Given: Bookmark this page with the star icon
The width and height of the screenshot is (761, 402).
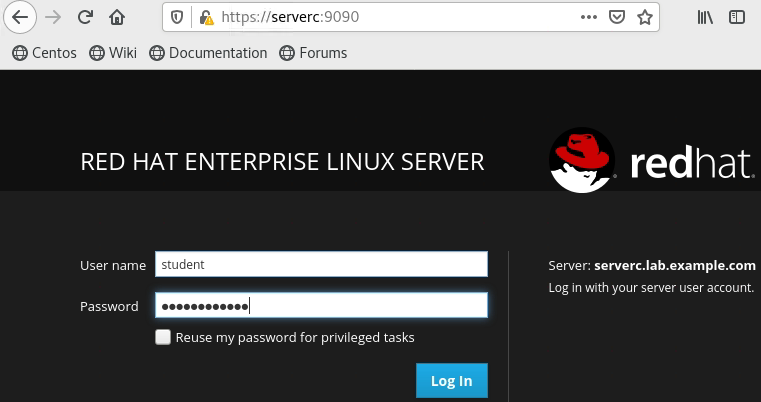Looking at the screenshot, I should [x=645, y=17].
